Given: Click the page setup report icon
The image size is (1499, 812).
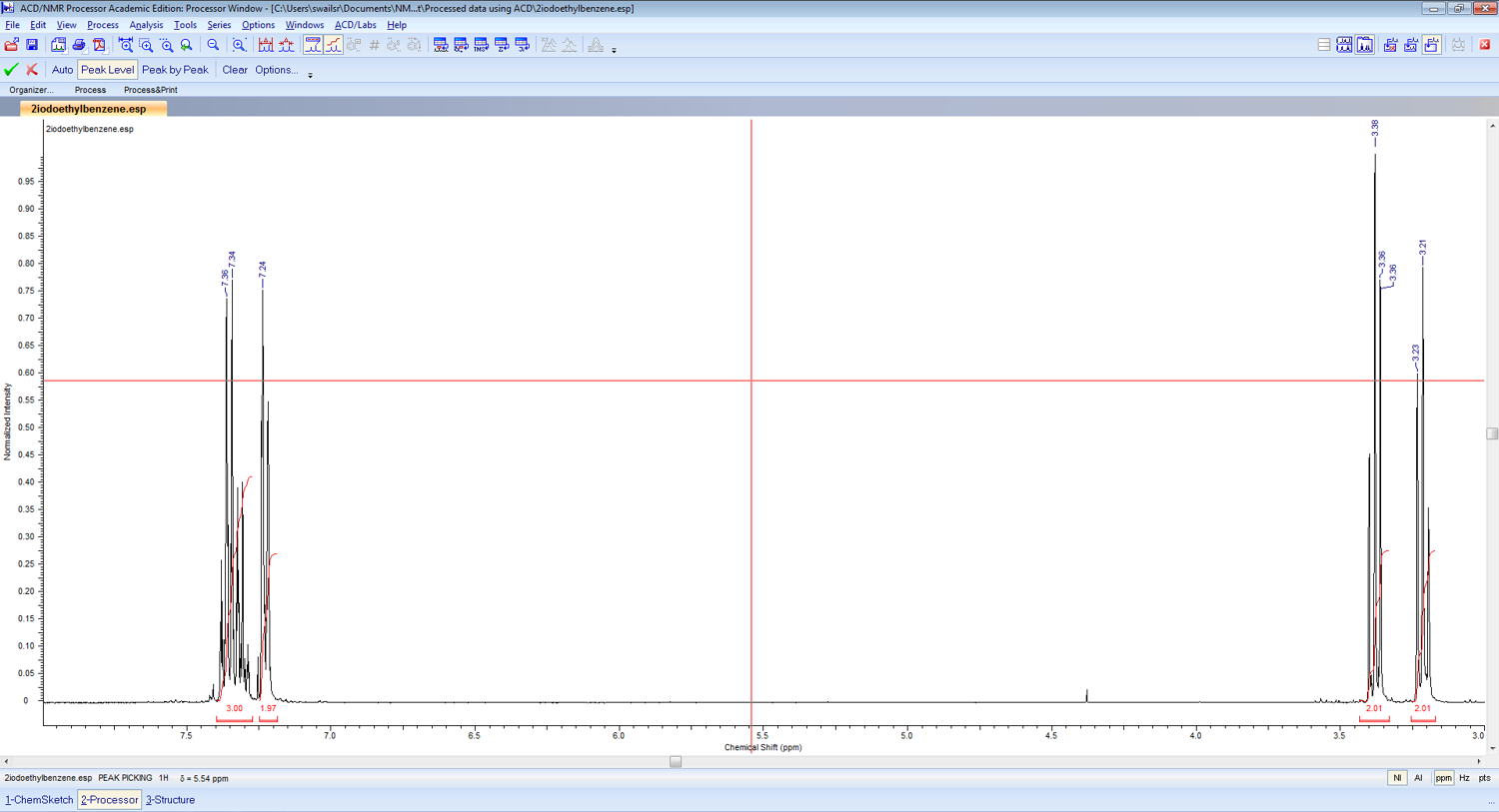Looking at the screenshot, I should tap(59, 45).
